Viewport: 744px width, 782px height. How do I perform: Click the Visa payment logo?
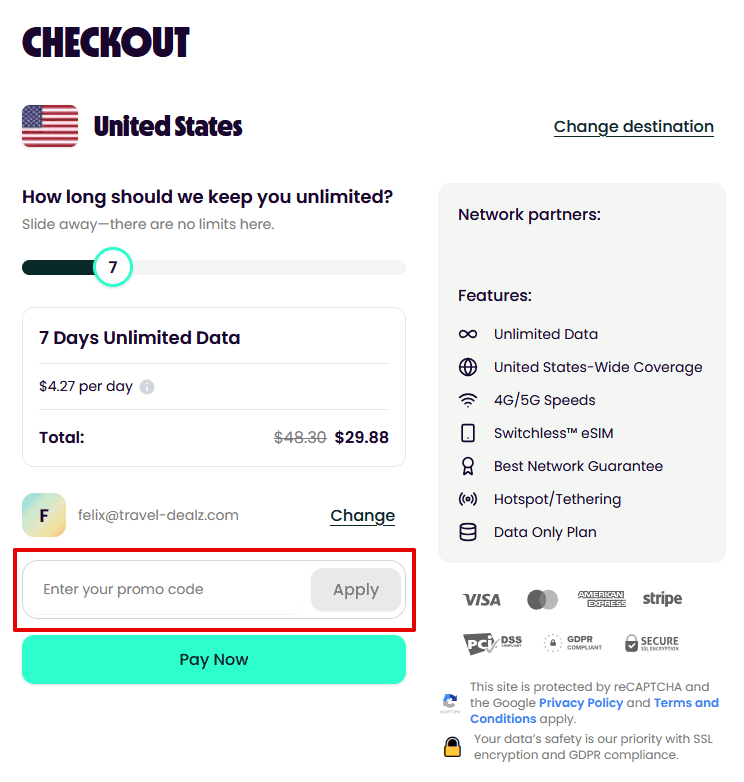coord(482,600)
